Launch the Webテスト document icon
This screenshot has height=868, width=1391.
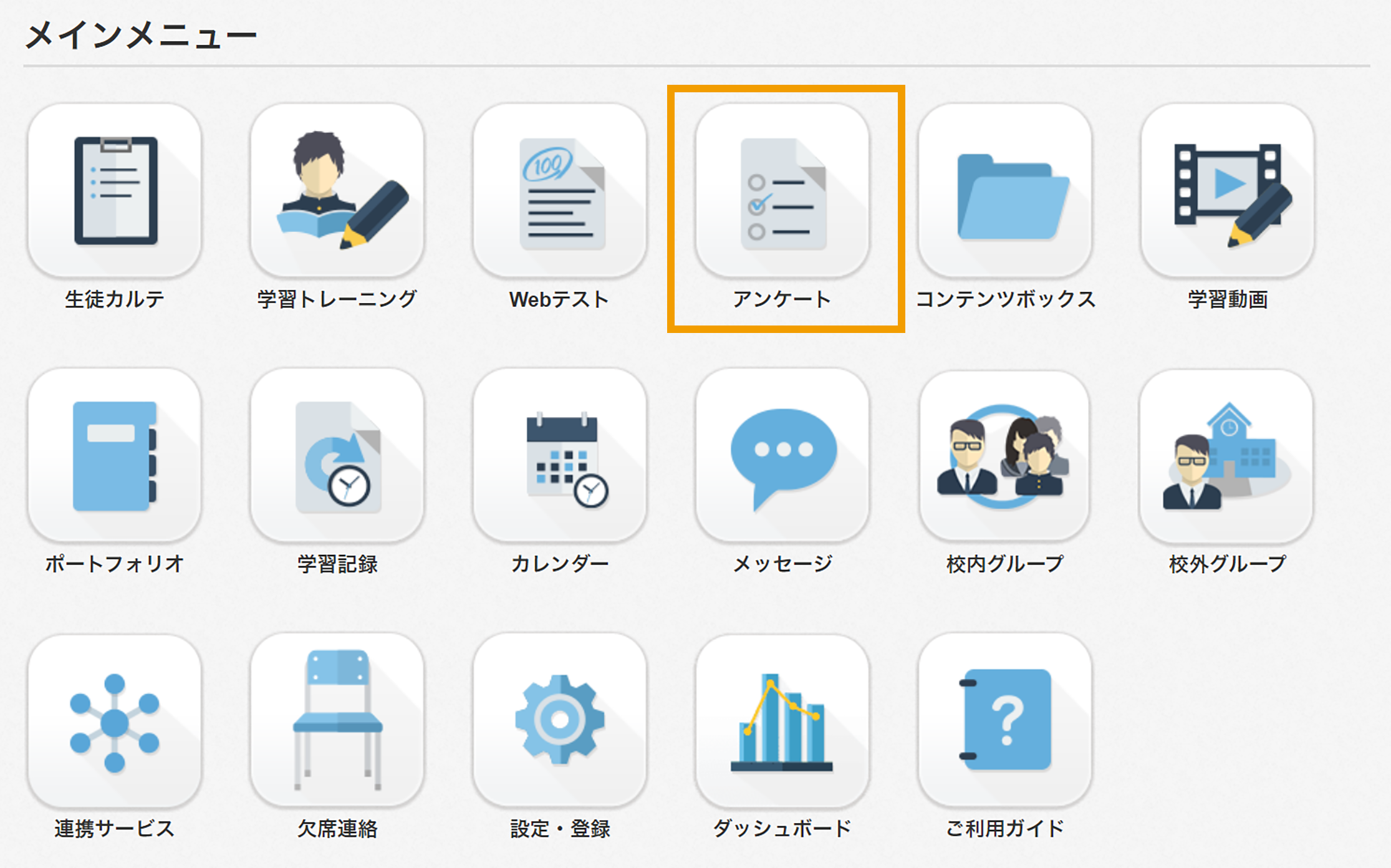coord(560,190)
